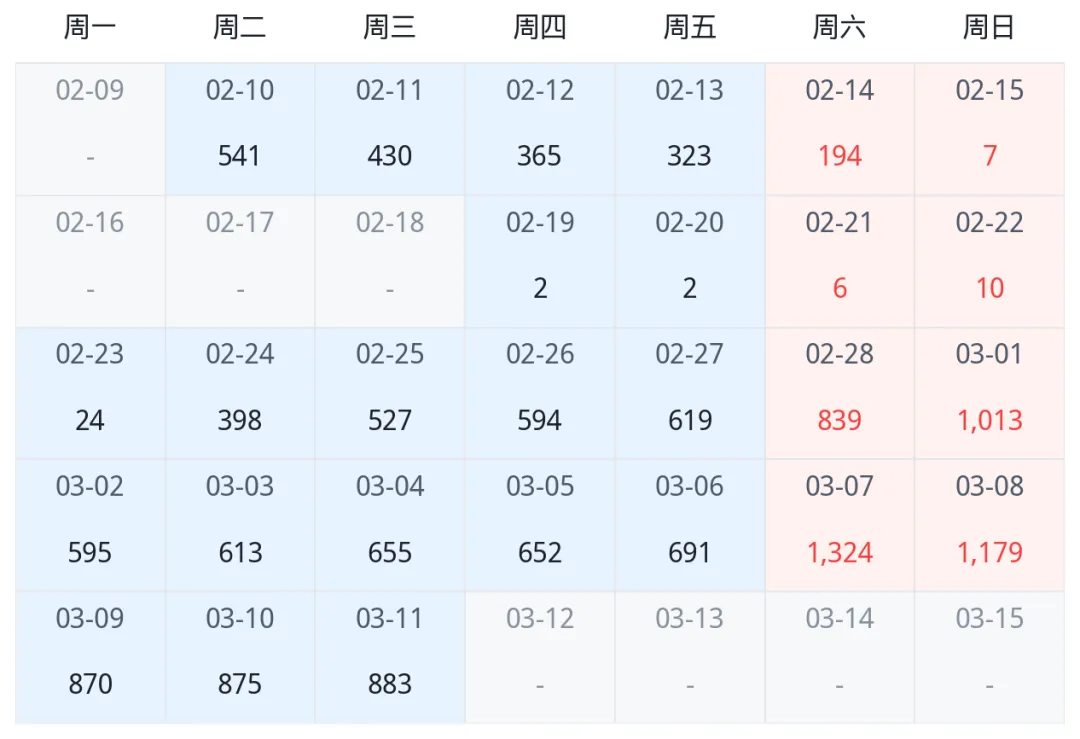The width and height of the screenshot is (1080, 739).
Task: Click the 02-26 cell showing 594
Action: coord(540,393)
